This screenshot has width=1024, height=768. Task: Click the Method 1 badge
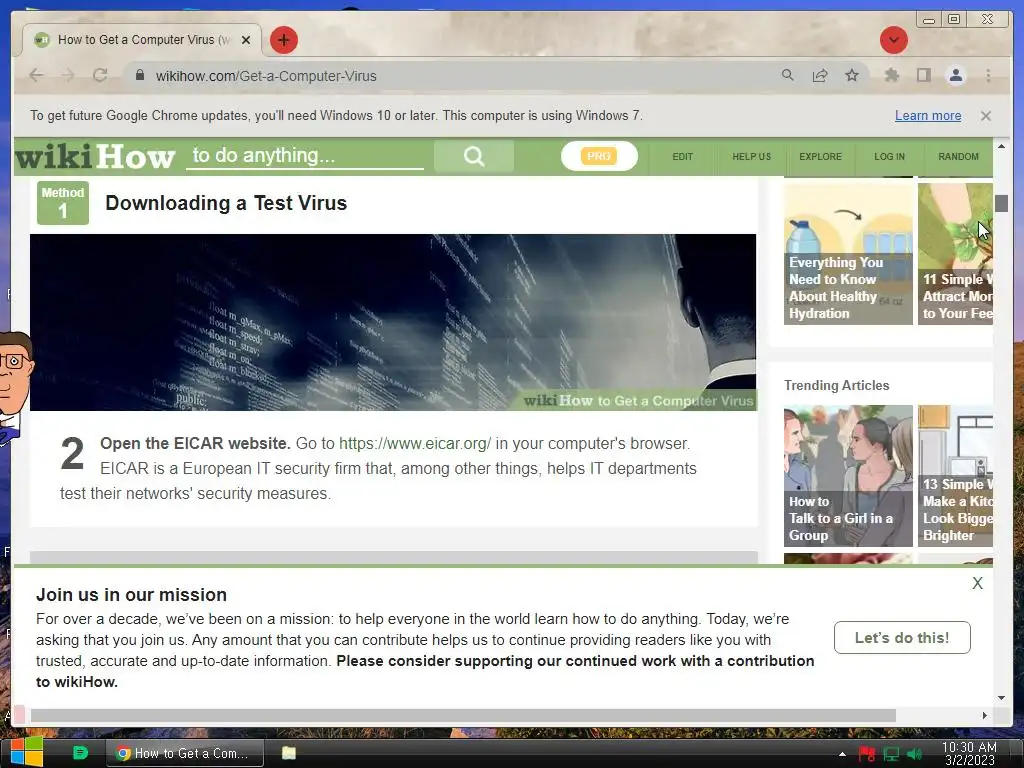pyautogui.click(x=63, y=203)
